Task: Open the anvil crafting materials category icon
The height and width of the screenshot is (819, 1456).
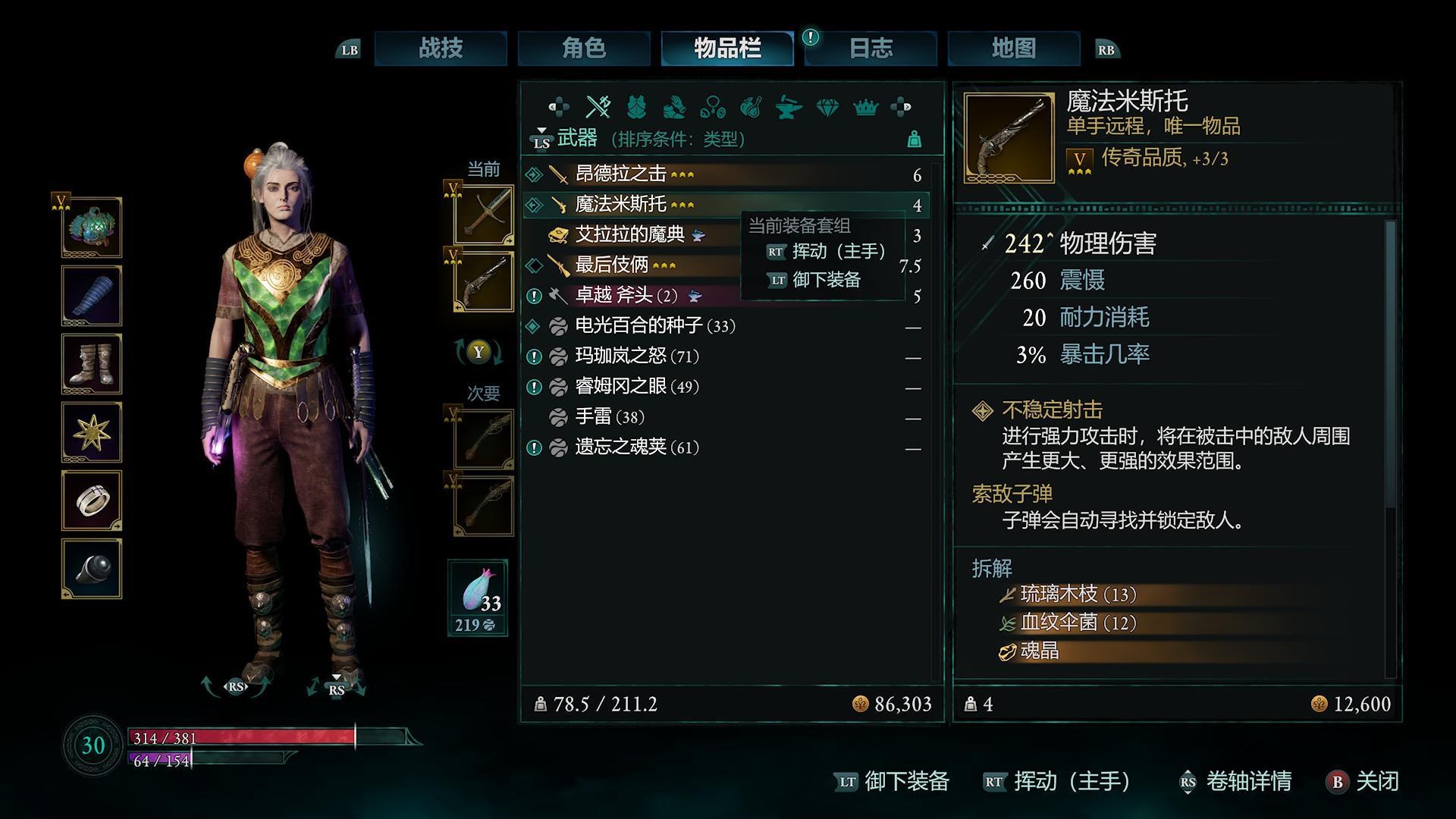Action: coord(789,107)
